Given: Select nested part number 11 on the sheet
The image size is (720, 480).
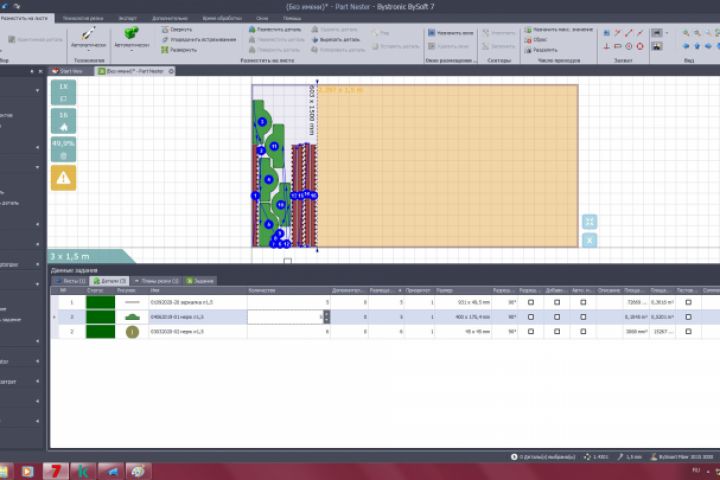Looking at the screenshot, I should point(274,146).
